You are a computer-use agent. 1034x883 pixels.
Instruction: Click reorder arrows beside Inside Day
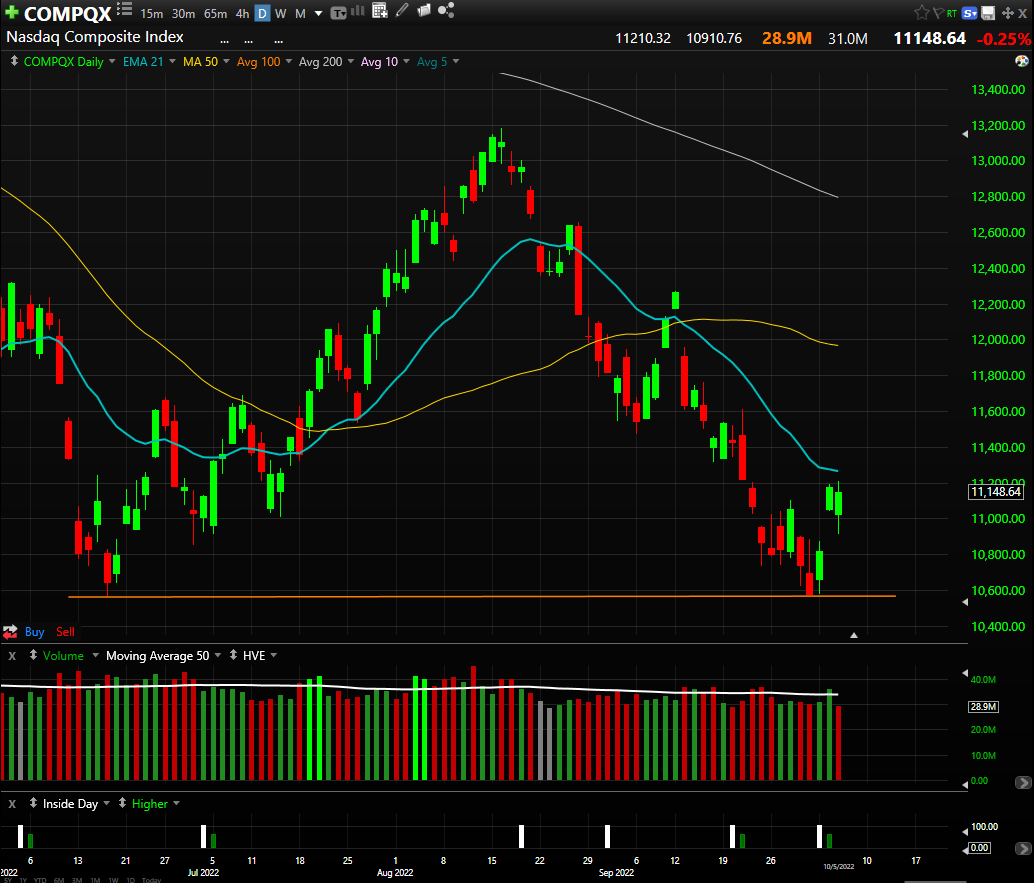tap(33, 803)
